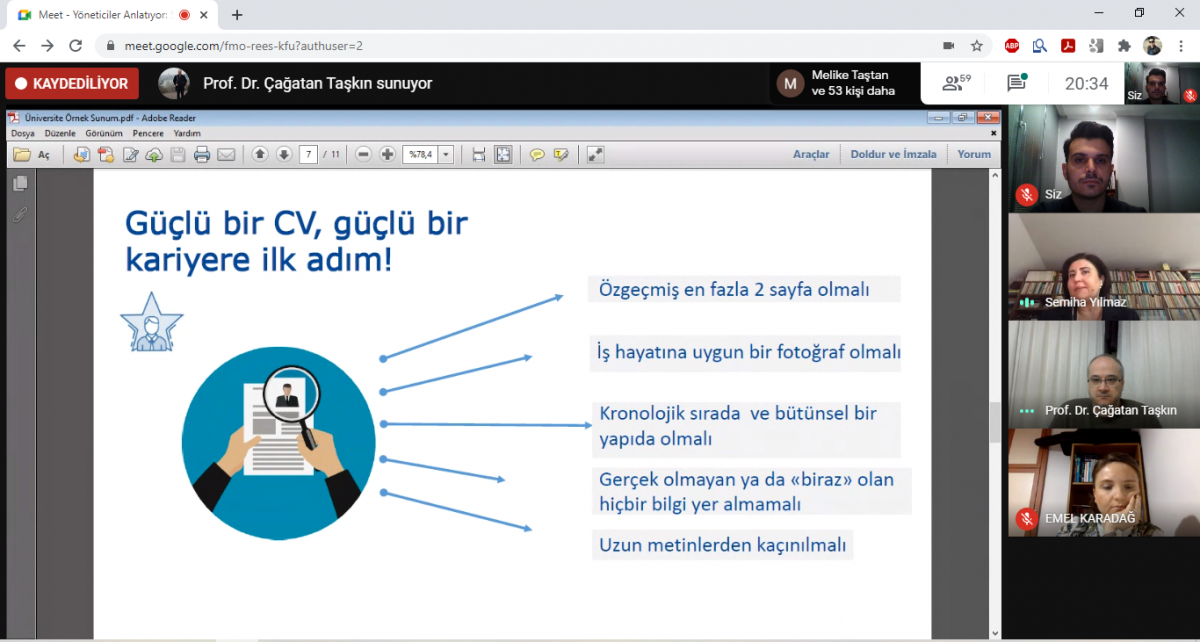This screenshot has width=1200, height=642.
Task: Open the Düzenle menu
Action: 59,133
